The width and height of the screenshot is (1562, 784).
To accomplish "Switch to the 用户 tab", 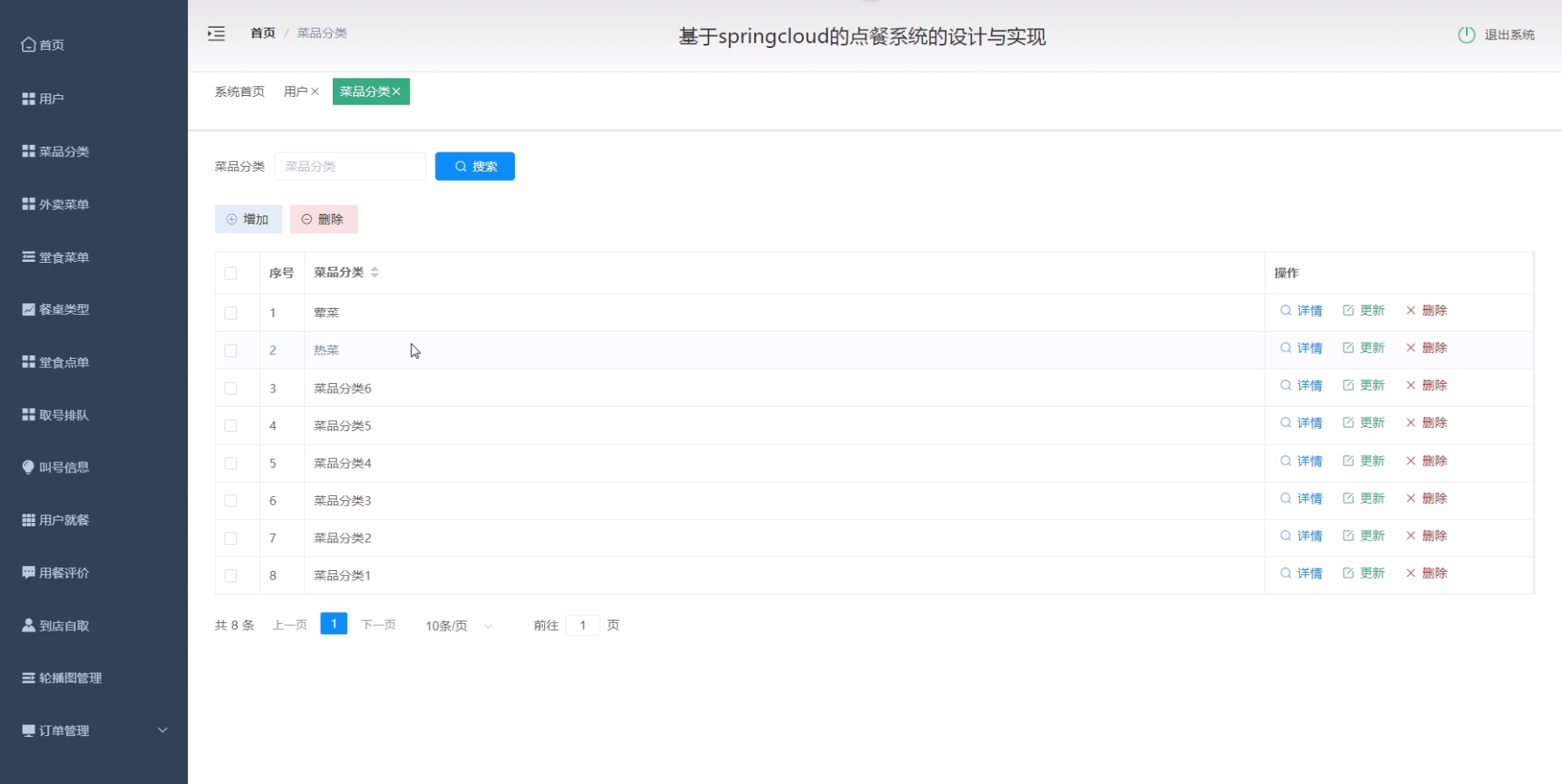I will click(x=296, y=92).
